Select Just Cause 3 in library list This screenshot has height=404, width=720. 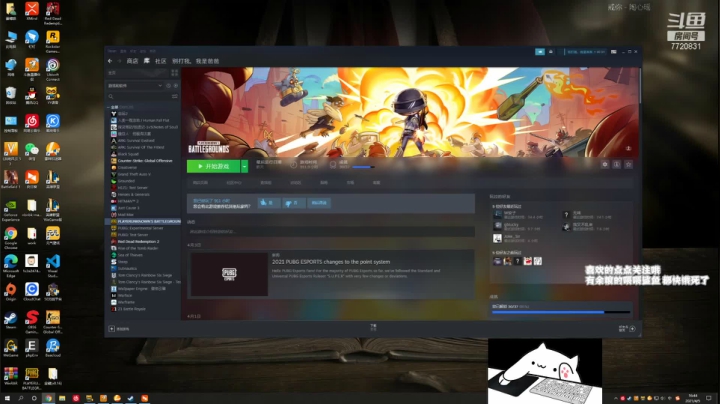pyautogui.click(x=125, y=208)
